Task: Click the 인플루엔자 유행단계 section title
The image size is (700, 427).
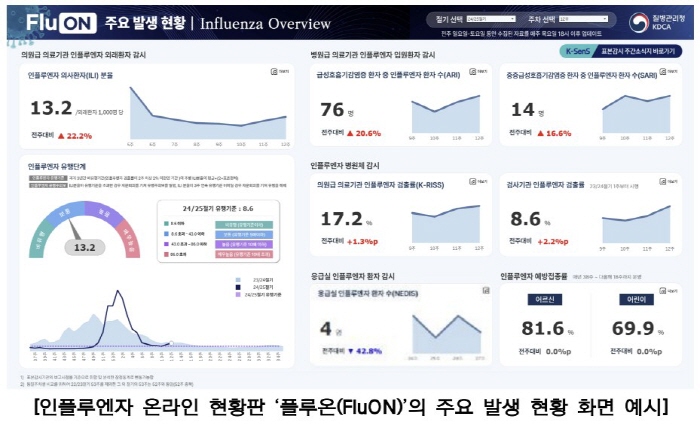Action: 57,167
